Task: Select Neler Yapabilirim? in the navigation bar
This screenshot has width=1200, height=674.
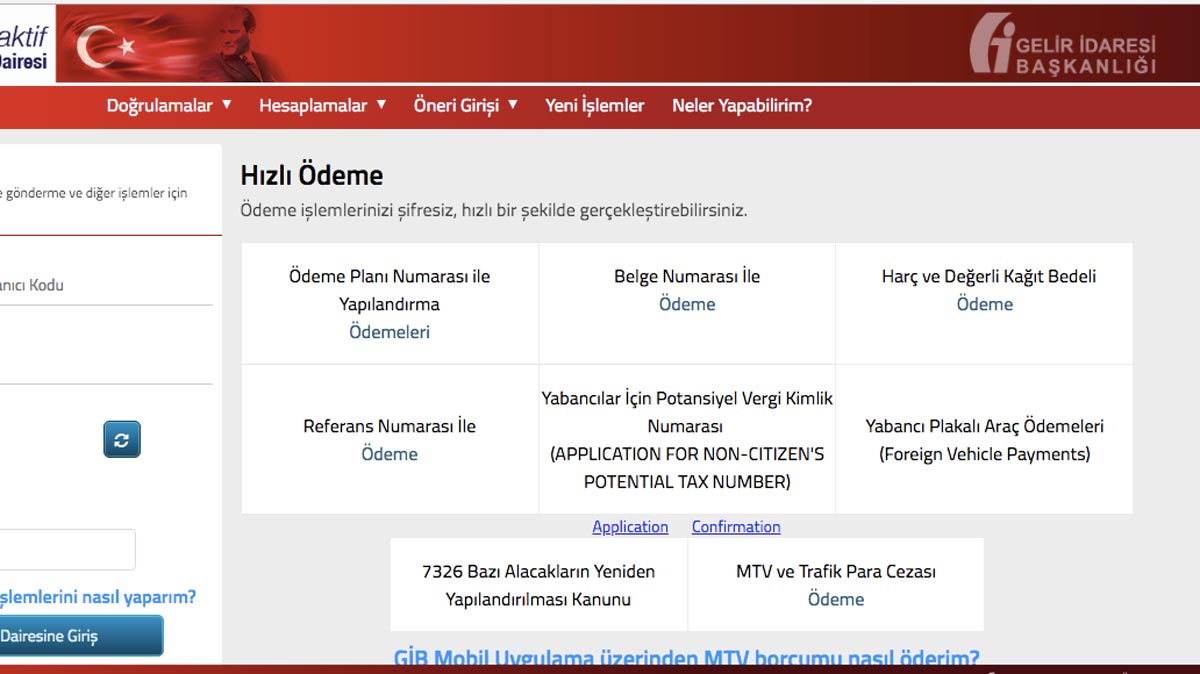Action: point(741,105)
